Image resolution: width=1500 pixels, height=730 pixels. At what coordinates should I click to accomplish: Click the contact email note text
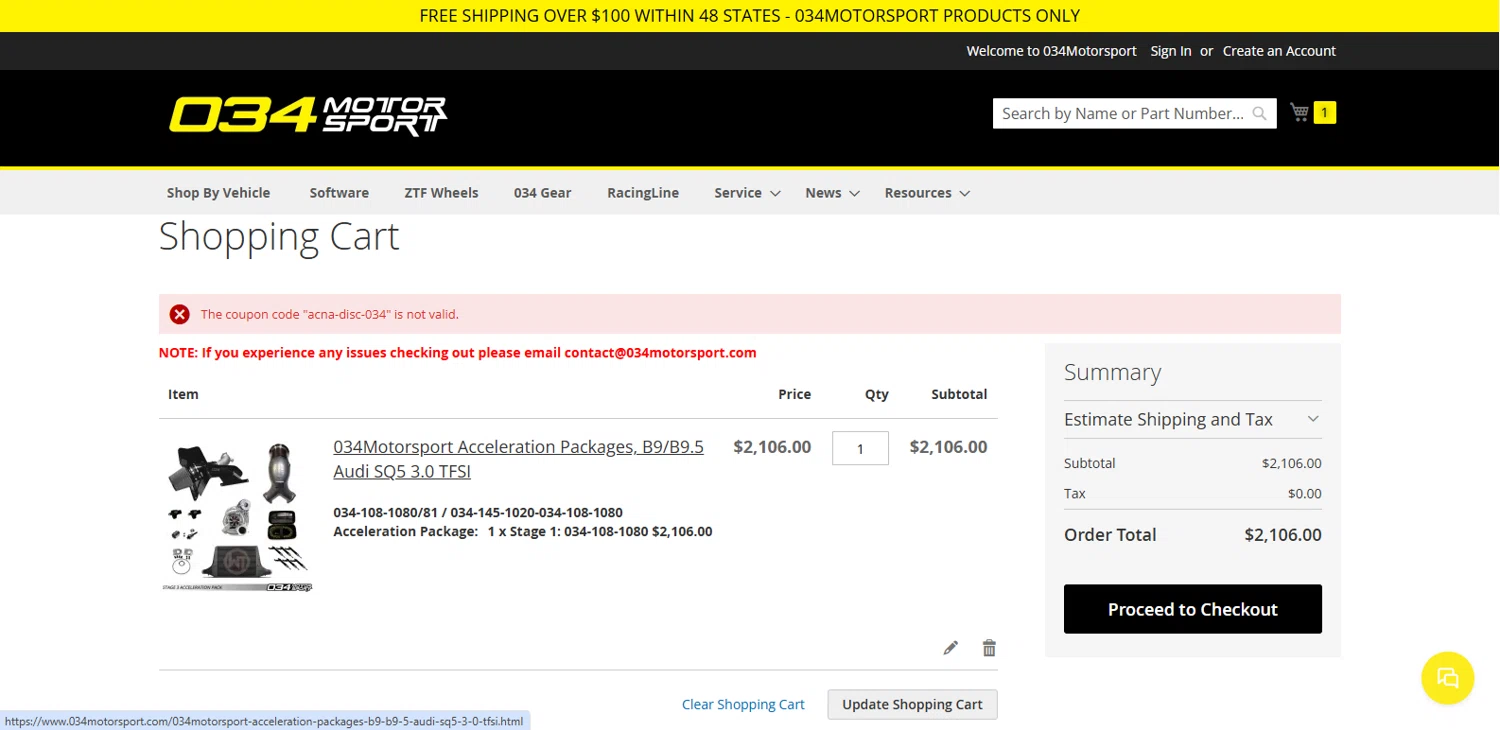coord(458,353)
